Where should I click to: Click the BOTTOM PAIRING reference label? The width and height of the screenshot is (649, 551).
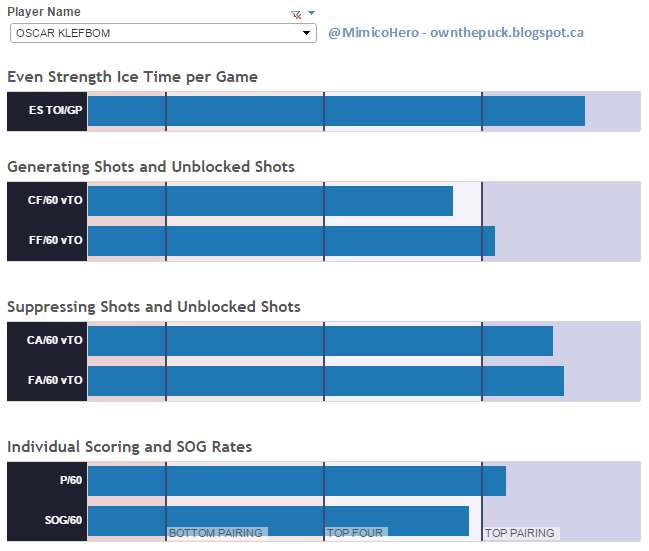coord(216,534)
